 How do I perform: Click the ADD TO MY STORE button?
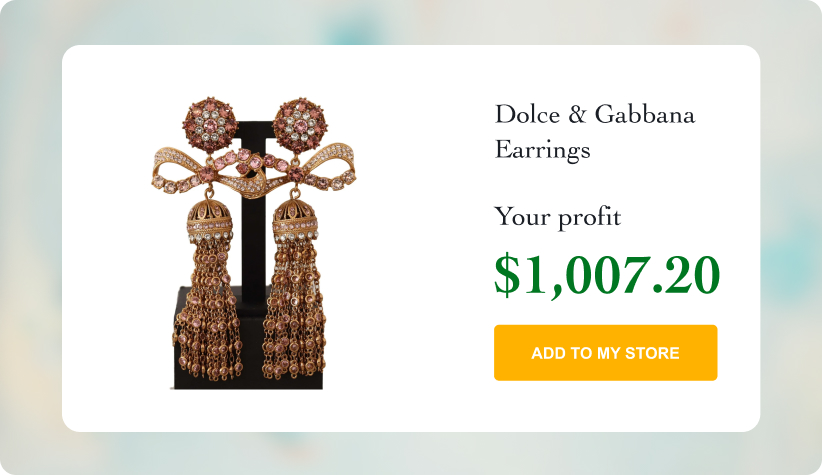click(605, 353)
